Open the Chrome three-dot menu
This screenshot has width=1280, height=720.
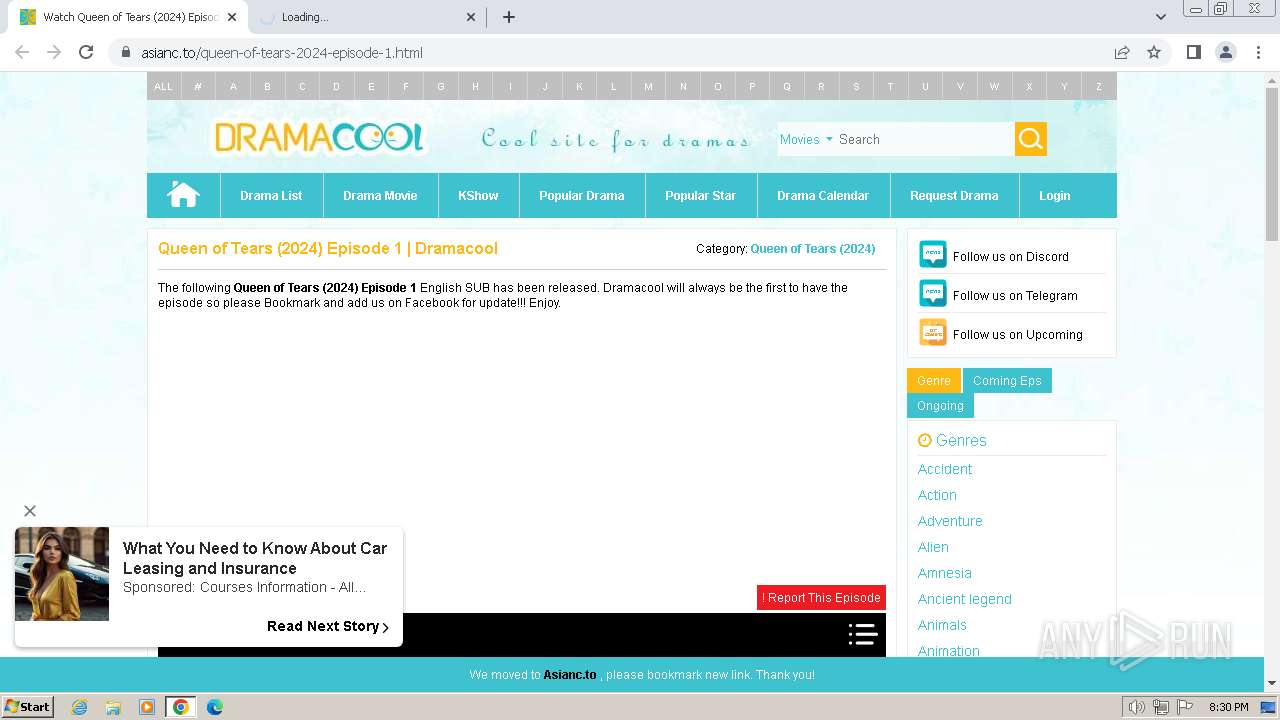coord(1258,52)
